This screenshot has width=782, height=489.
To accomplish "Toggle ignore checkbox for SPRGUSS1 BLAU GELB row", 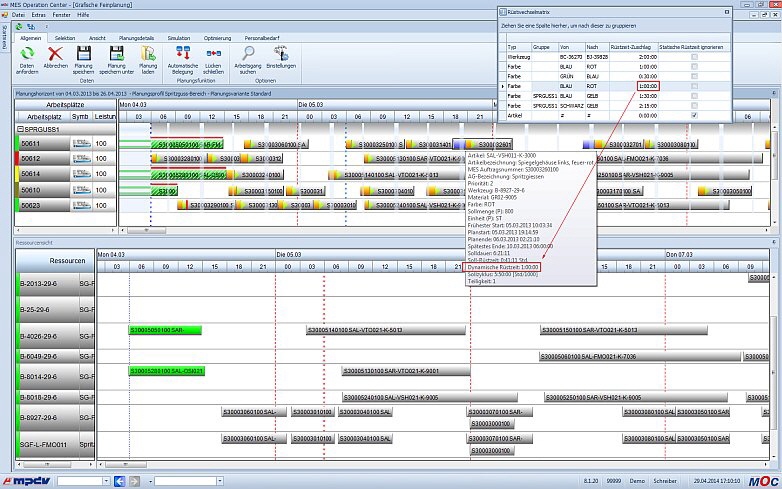I will pyautogui.click(x=694, y=96).
